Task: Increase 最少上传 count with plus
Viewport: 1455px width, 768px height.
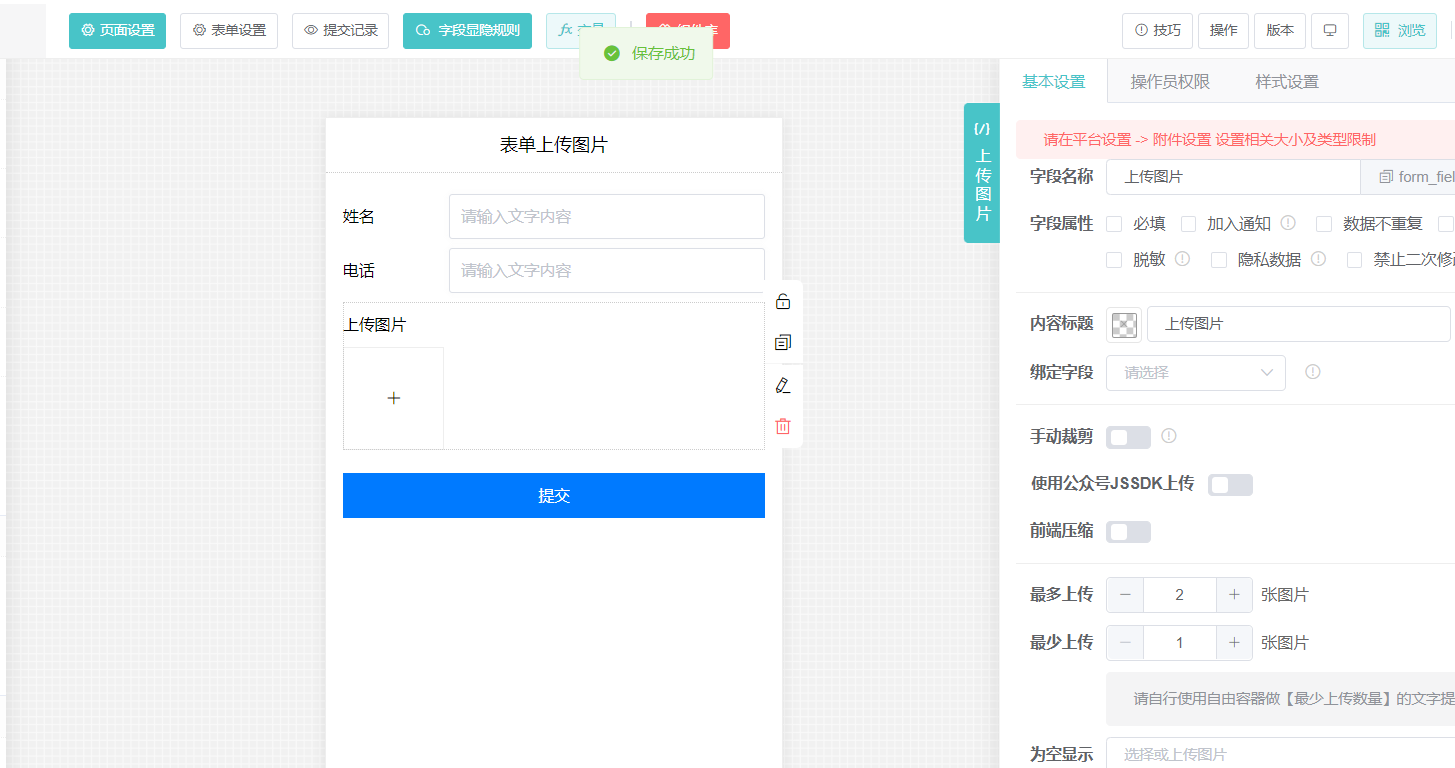Action: pyautogui.click(x=1234, y=643)
